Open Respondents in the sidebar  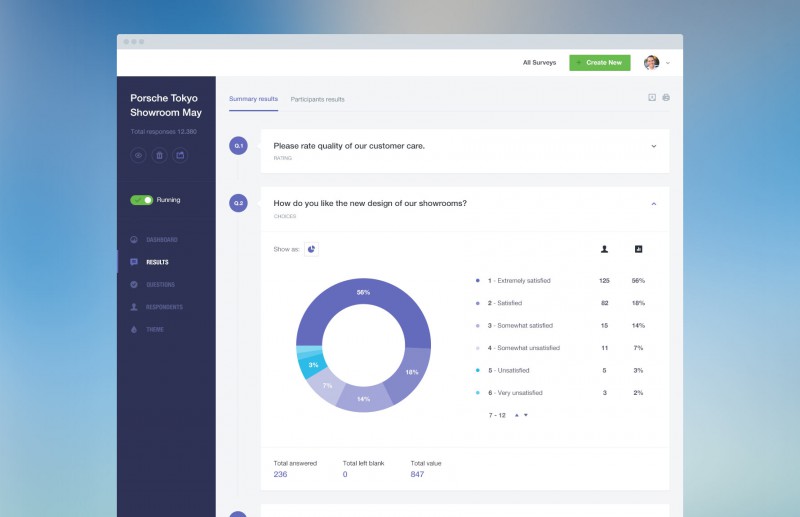[164, 307]
